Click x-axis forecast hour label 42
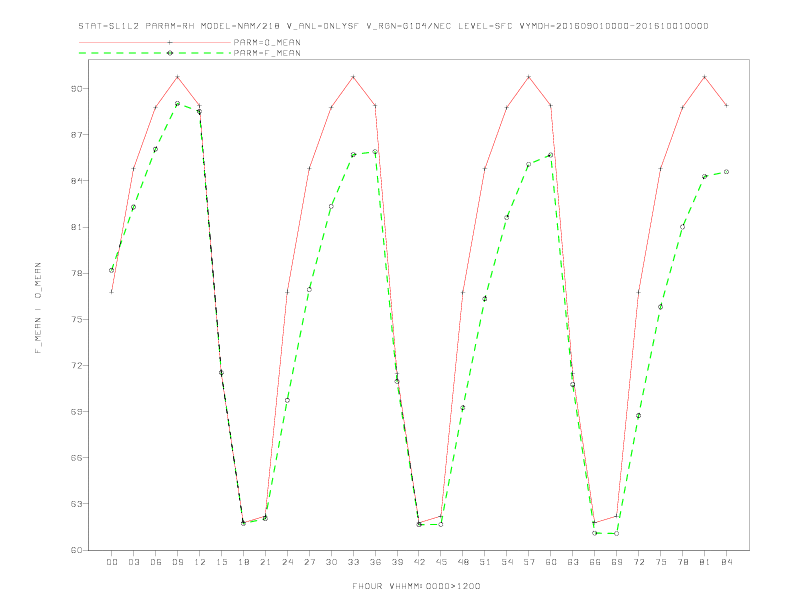 point(419,562)
